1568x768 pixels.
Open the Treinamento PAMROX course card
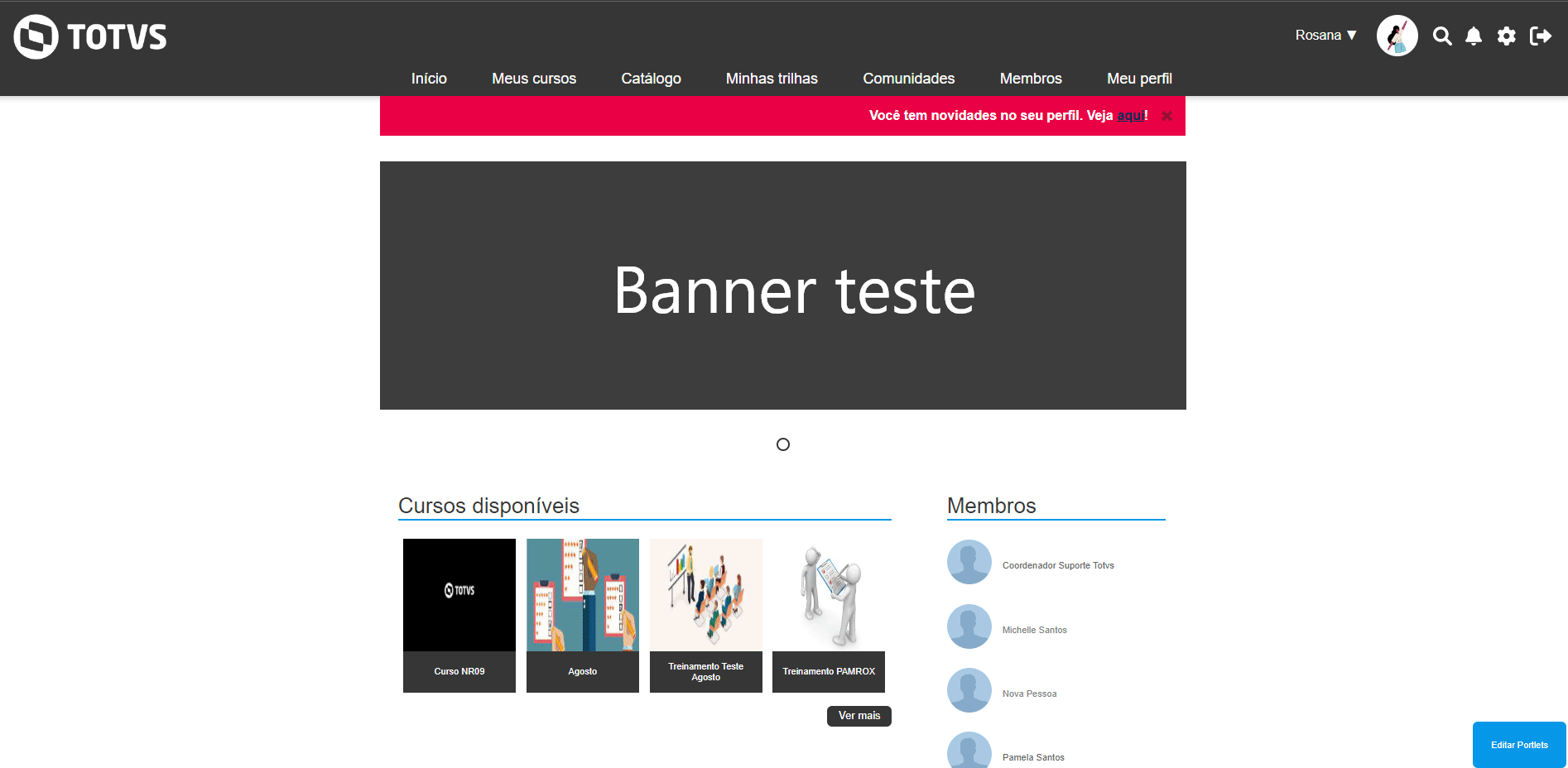[829, 616]
